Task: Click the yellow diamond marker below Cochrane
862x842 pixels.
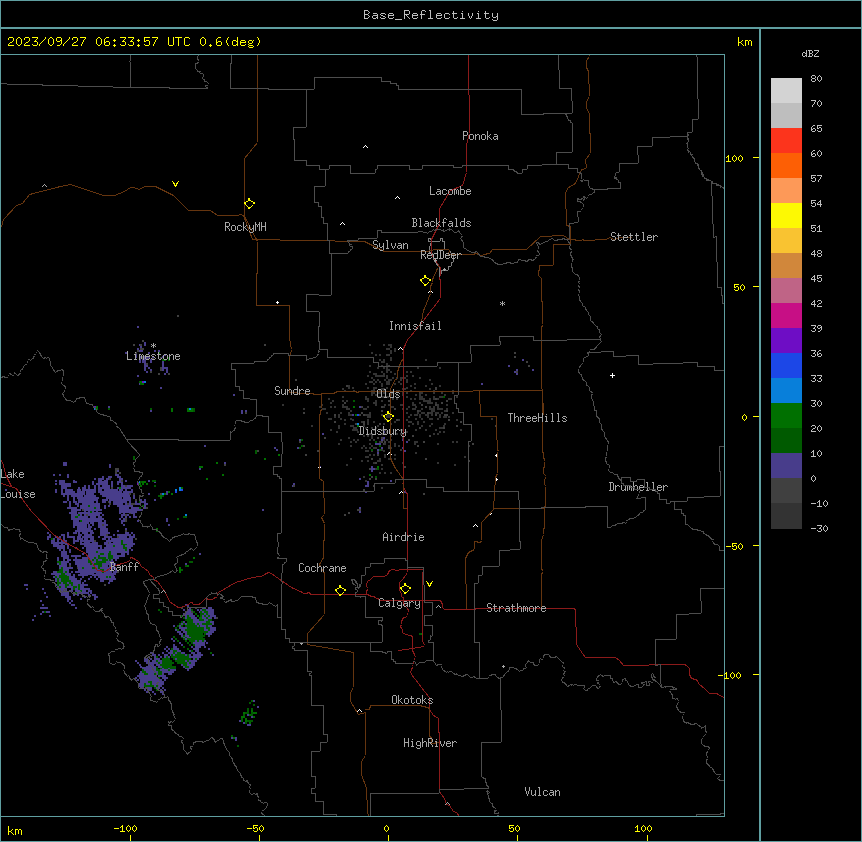Action: pos(340,590)
